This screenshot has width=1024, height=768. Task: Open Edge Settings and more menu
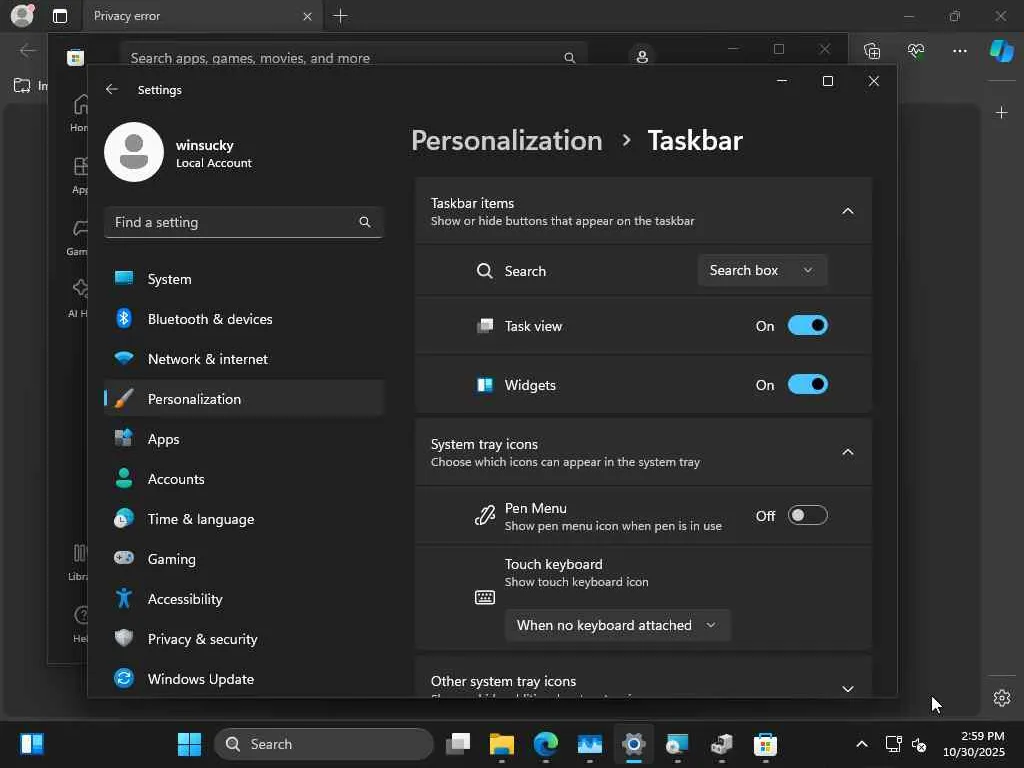959,50
